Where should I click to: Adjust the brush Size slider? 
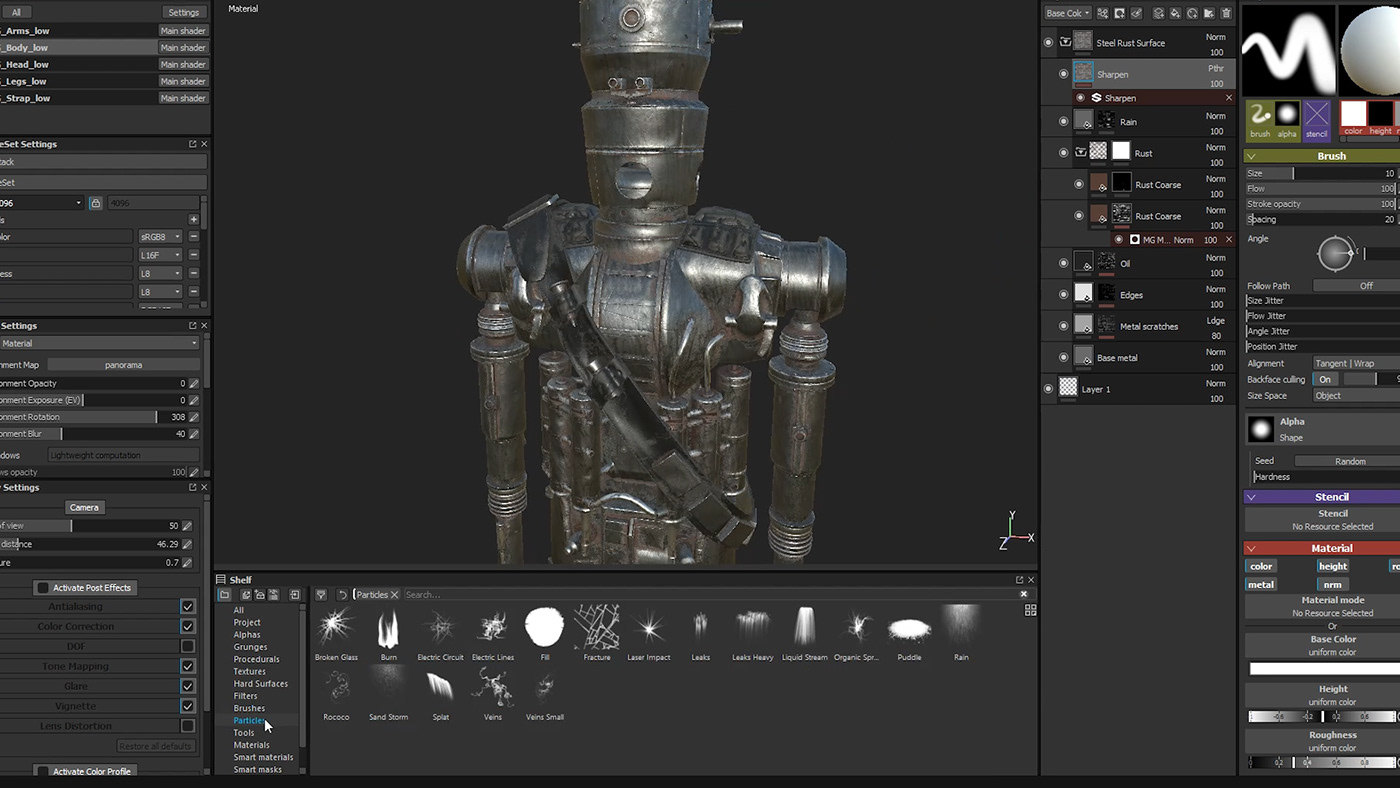pos(1322,173)
